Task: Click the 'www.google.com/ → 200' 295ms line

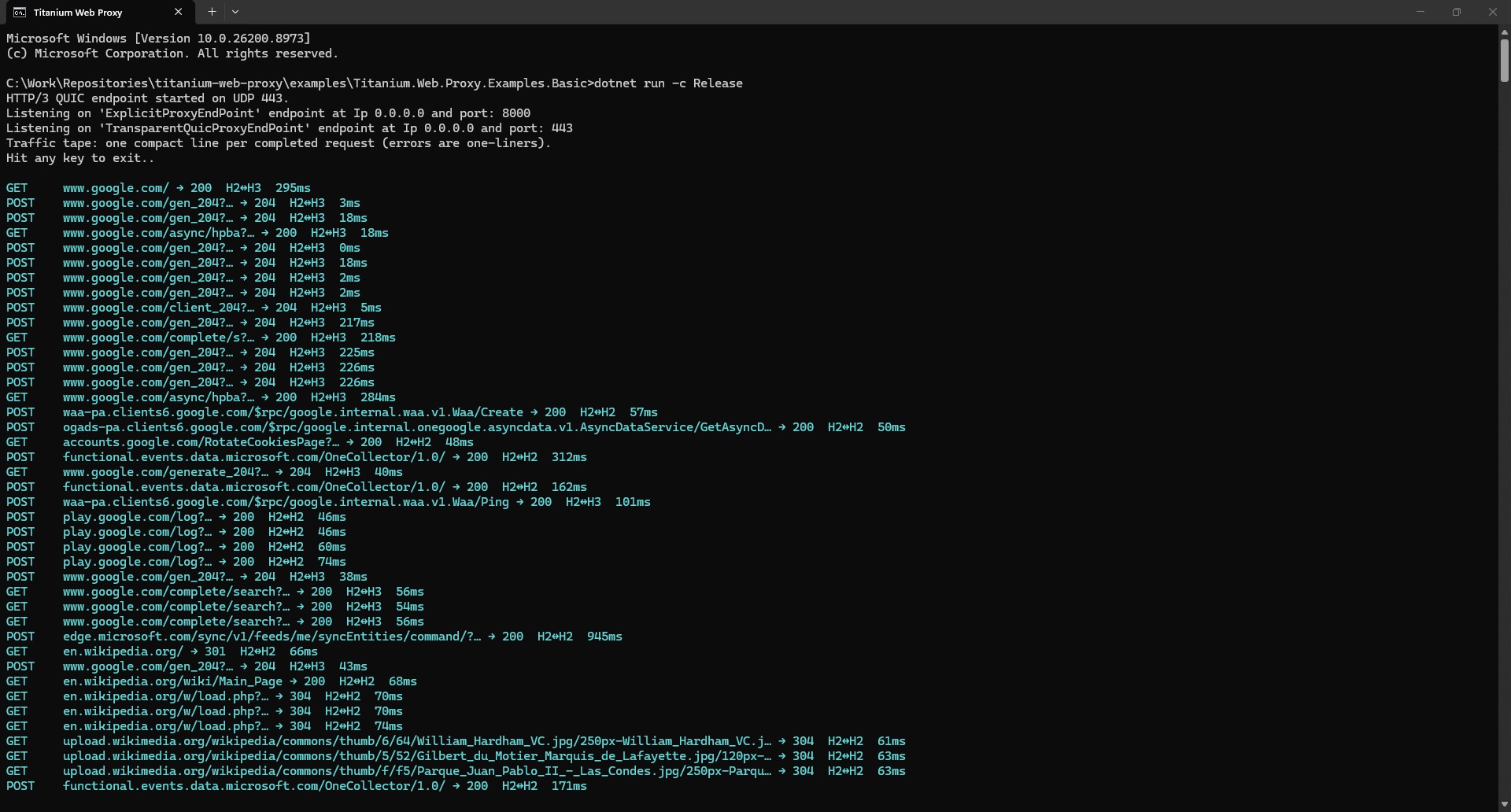Action: tap(158, 188)
